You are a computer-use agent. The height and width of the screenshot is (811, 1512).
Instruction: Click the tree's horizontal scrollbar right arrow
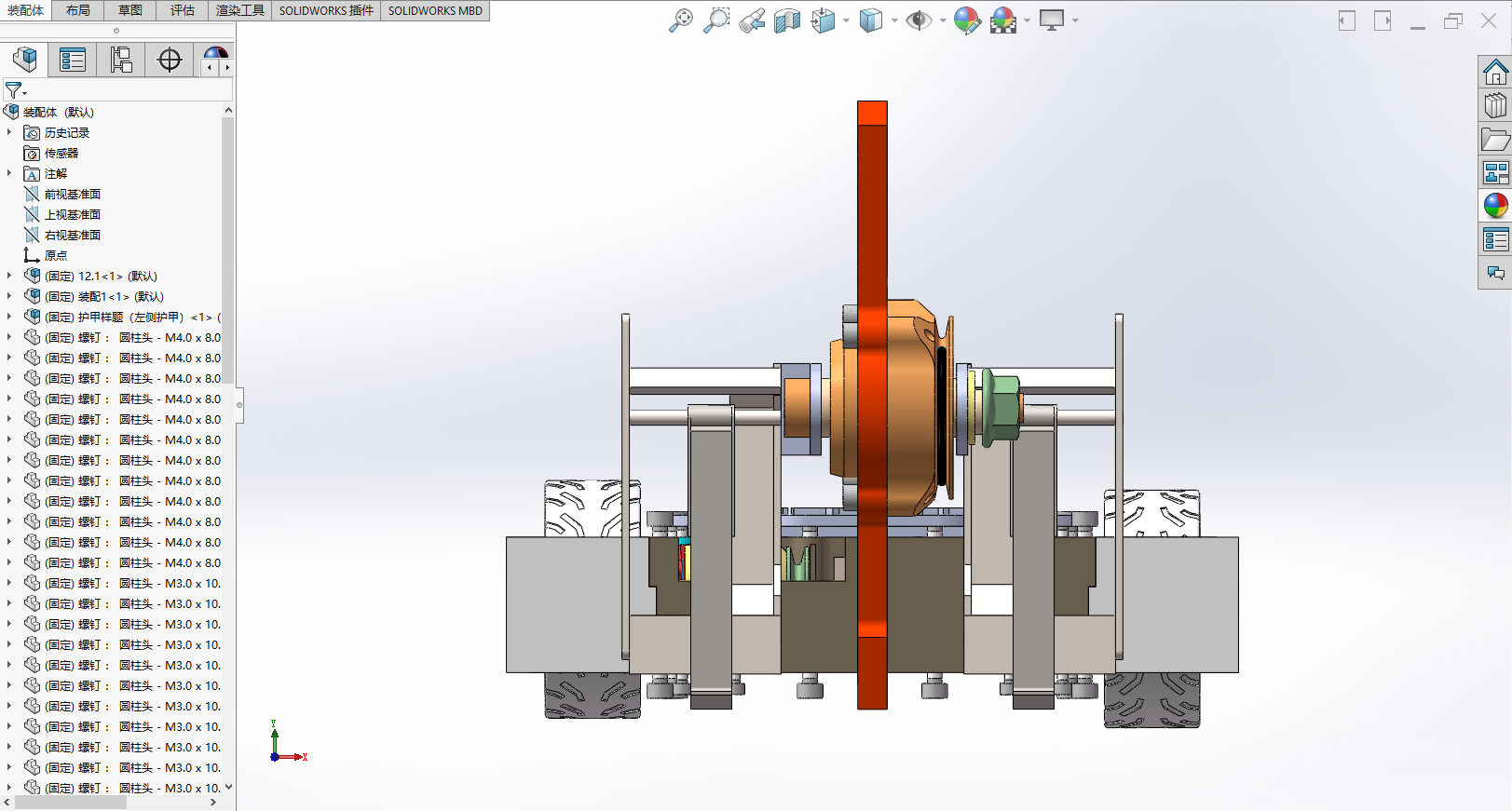[213, 802]
